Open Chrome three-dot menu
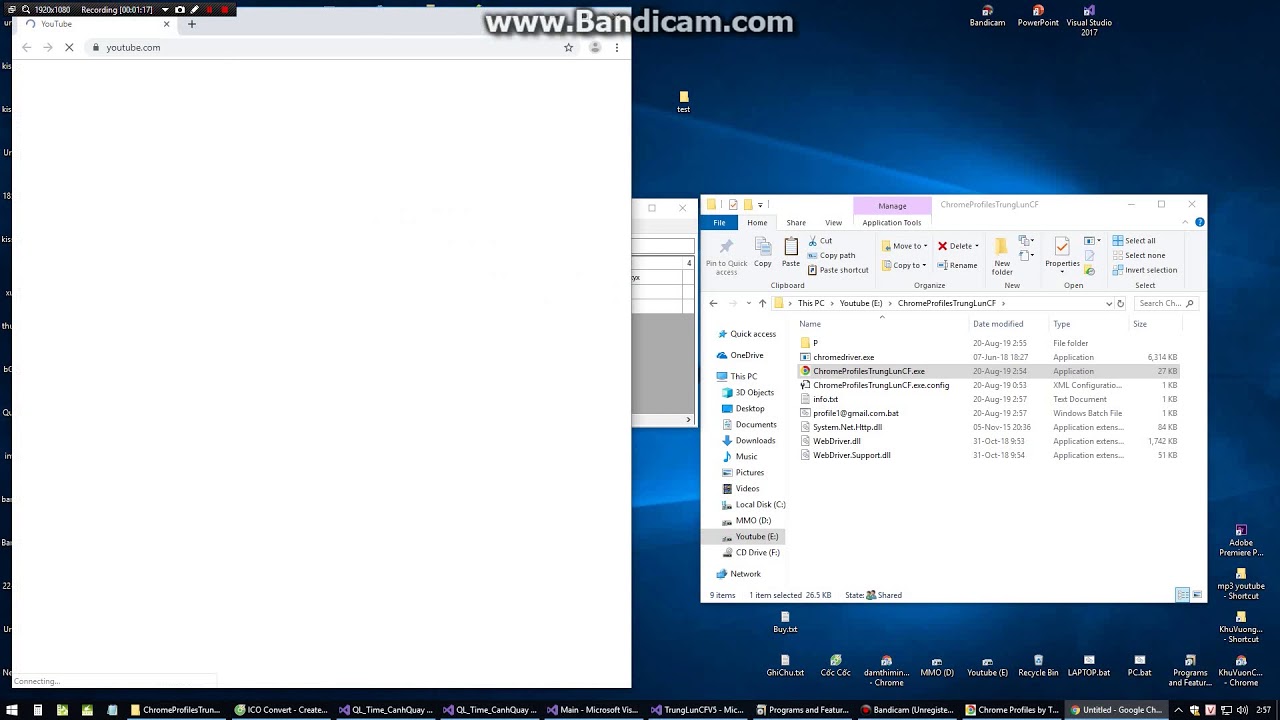The width and height of the screenshot is (1280, 720). tap(617, 47)
